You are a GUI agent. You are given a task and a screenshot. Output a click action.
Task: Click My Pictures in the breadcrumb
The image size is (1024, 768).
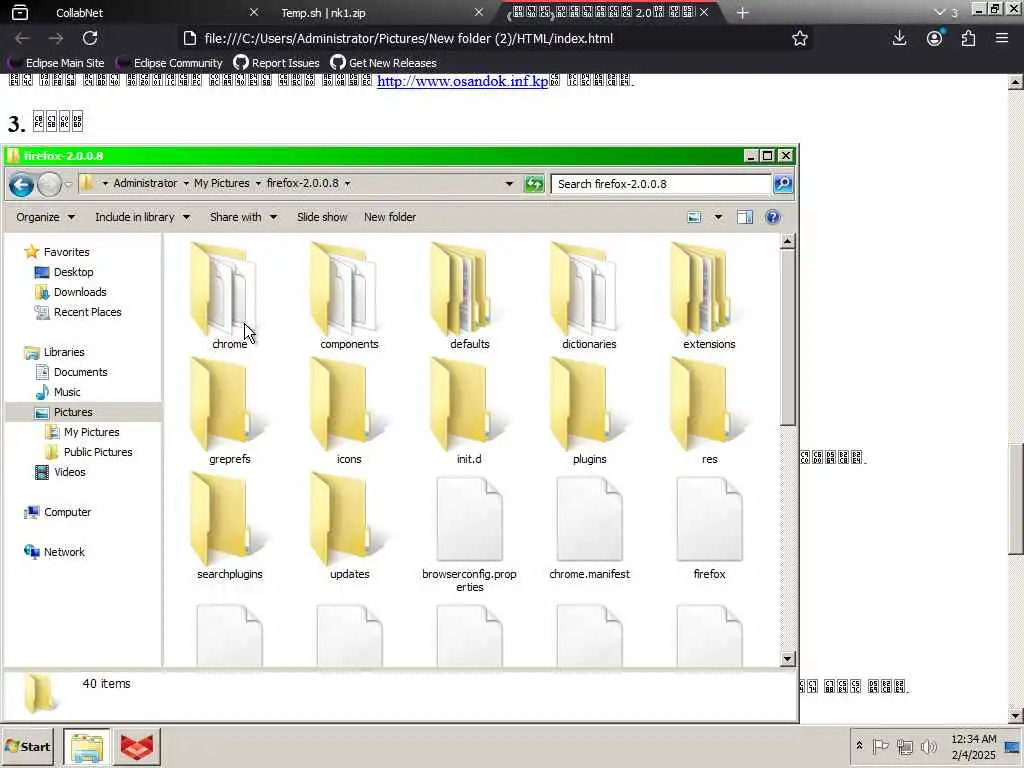click(x=221, y=184)
